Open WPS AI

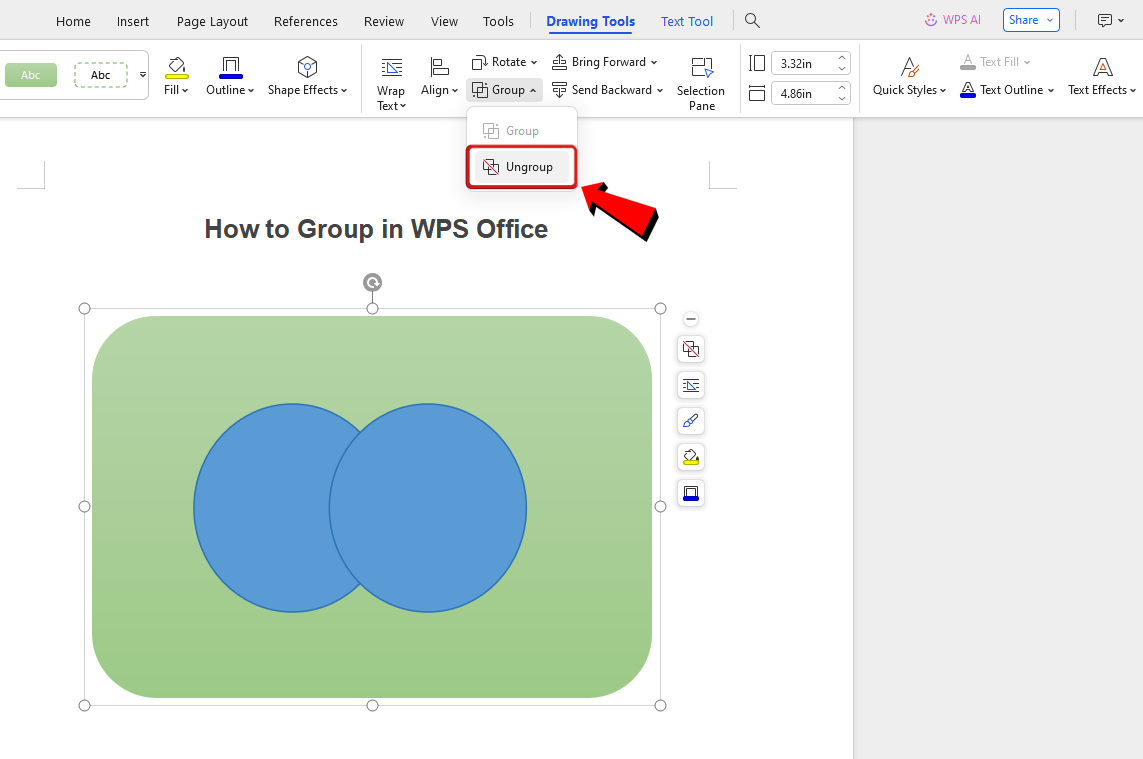[952, 19]
